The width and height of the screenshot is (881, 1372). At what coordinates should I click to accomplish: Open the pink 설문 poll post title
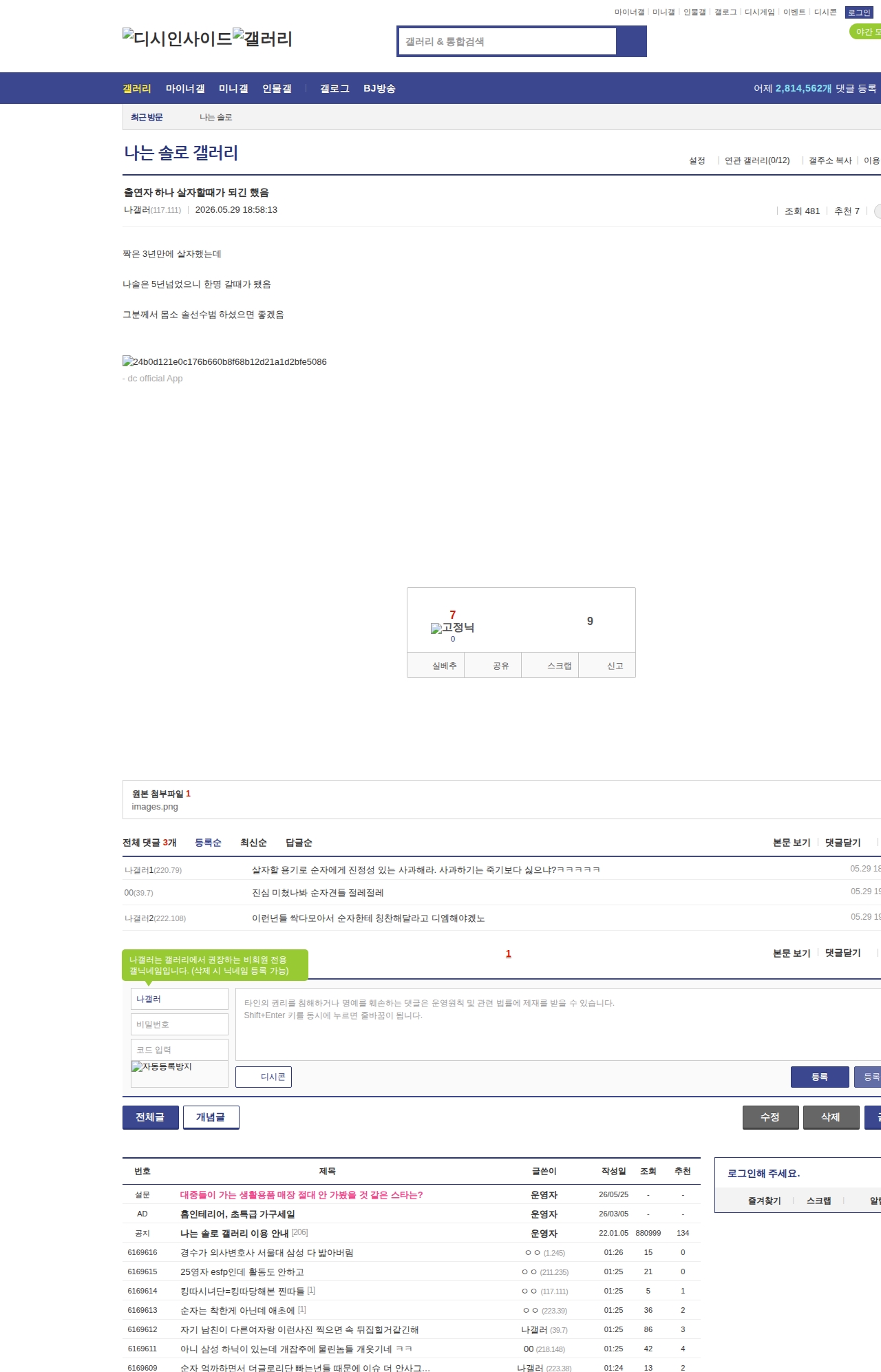301,1195
